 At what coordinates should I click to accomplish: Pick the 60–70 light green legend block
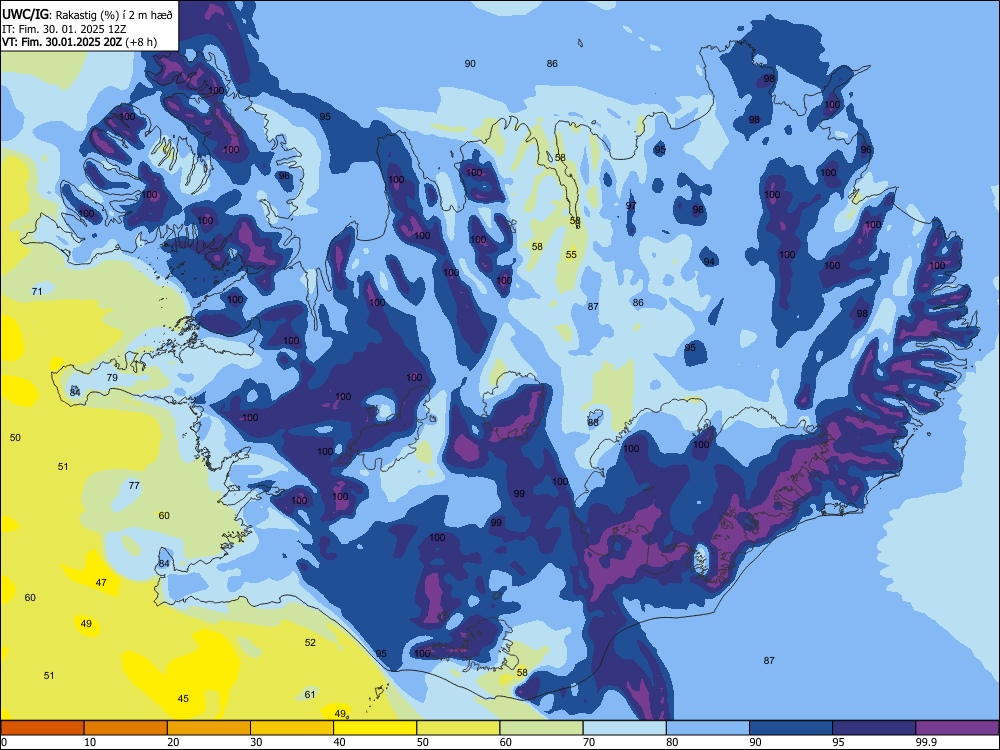click(541, 728)
